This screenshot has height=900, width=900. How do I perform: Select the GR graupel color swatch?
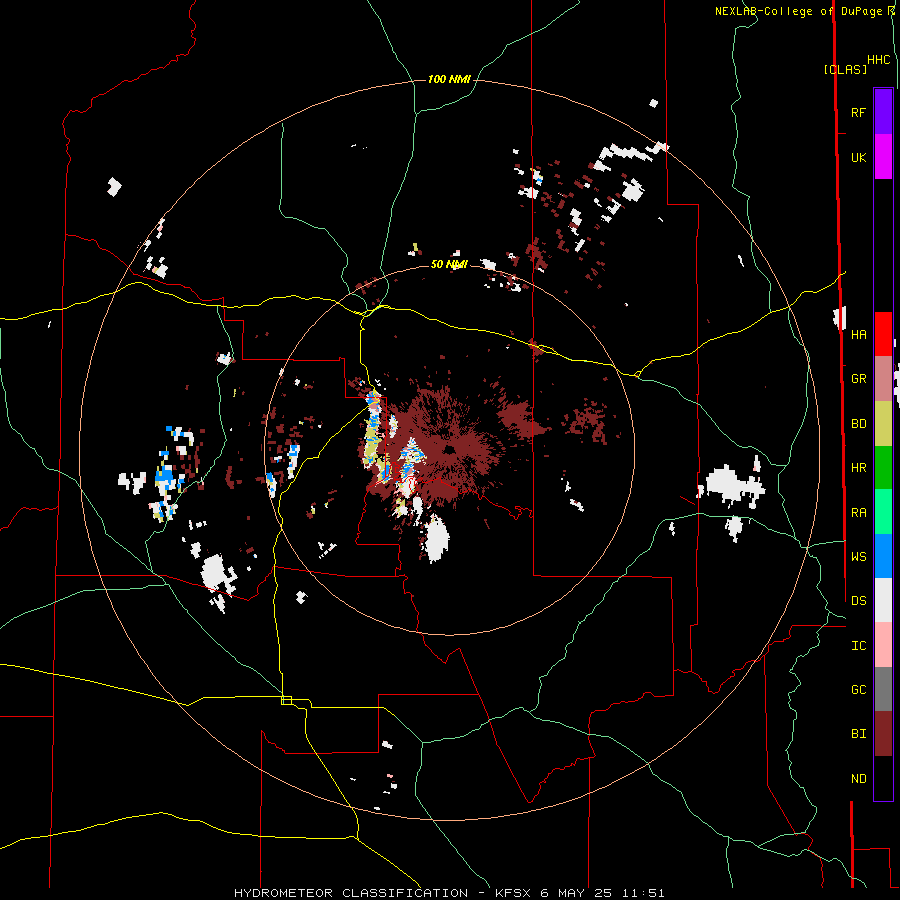pos(883,379)
